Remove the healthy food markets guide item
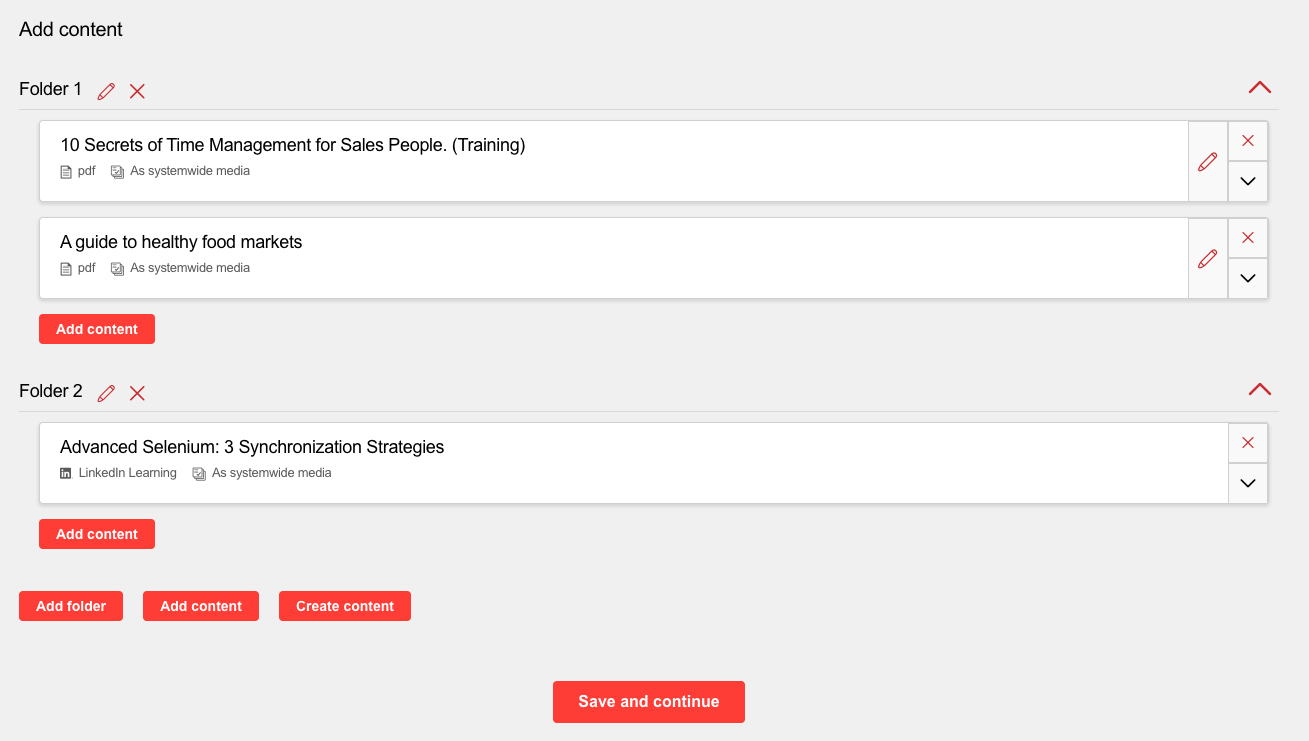This screenshot has width=1309, height=741. pyautogui.click(x=1247, y=238)
